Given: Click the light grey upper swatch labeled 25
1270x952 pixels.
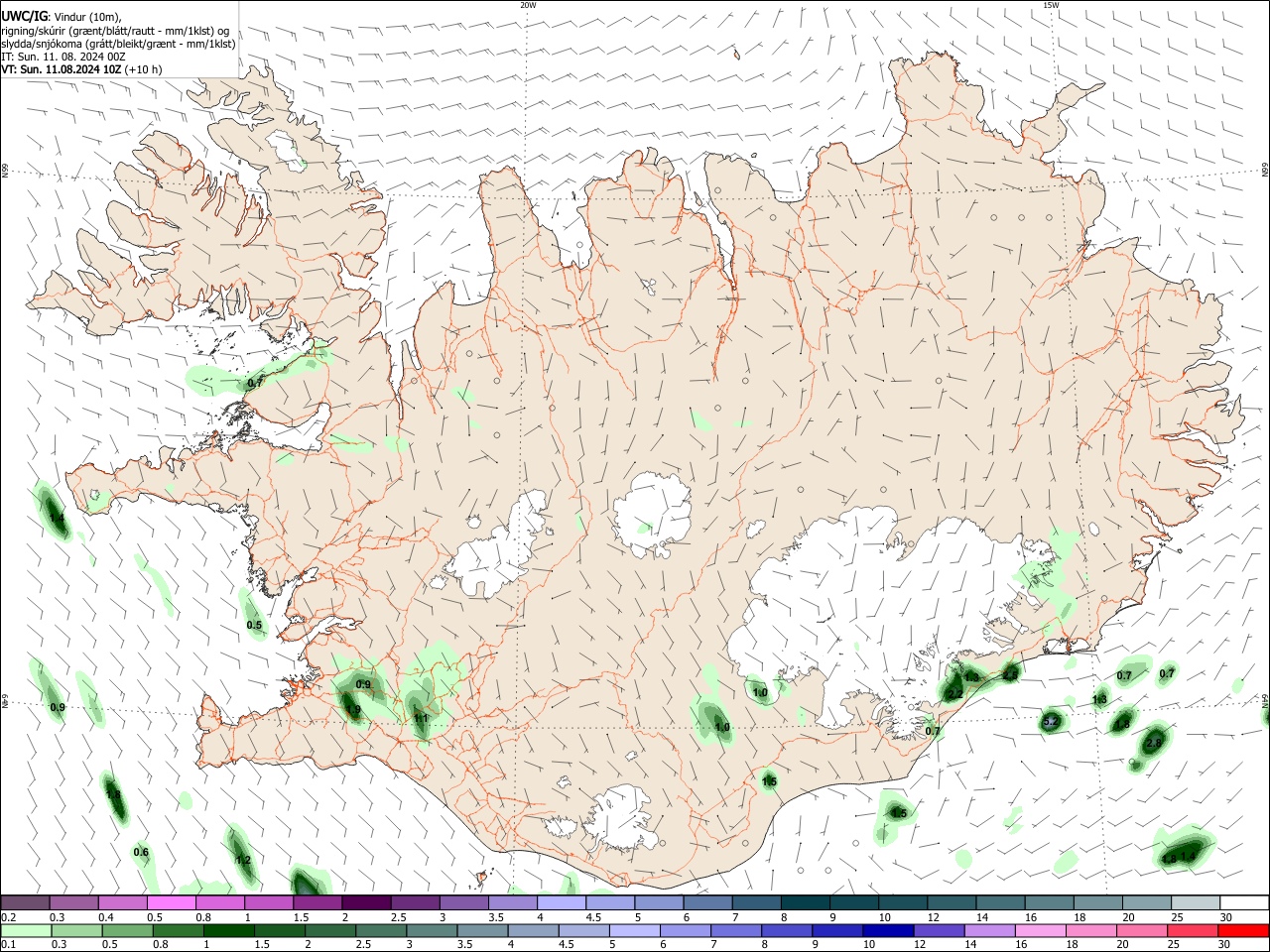Looking at the screenshot, I should [1196, 902].
